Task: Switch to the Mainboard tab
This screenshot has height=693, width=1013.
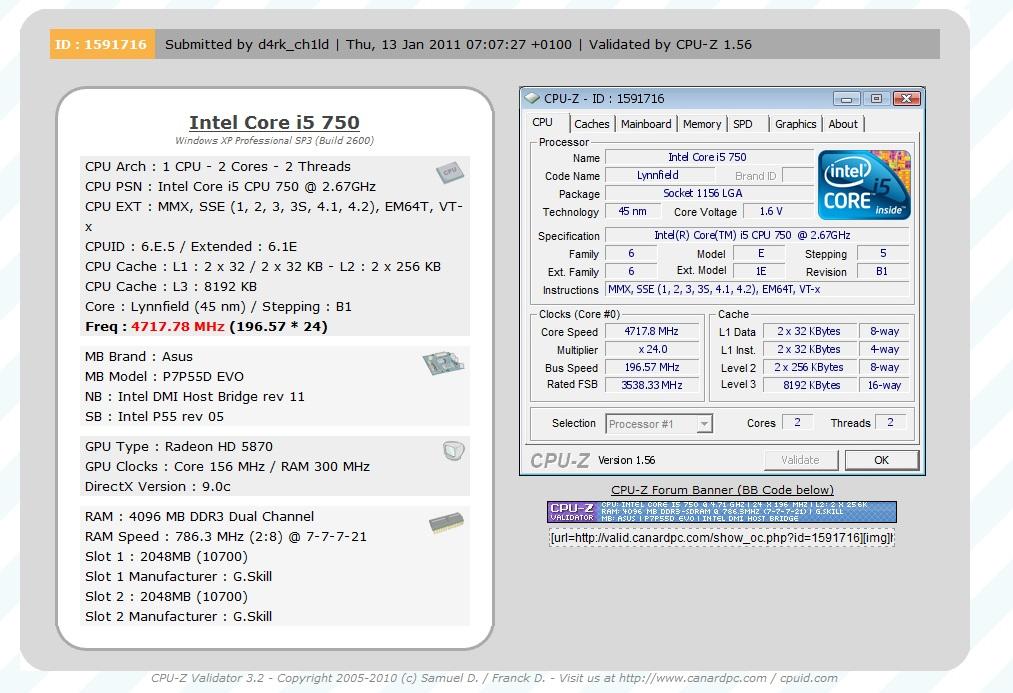Action: tap(646, 124)
